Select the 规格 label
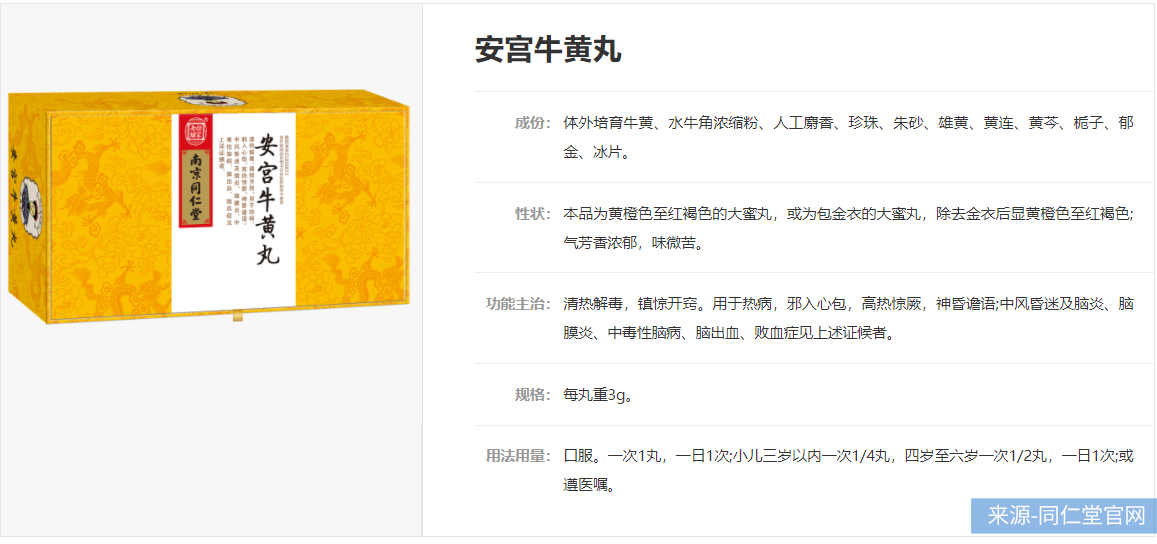Viewport: 1157px width, 544px height. (x=533, y=395)
